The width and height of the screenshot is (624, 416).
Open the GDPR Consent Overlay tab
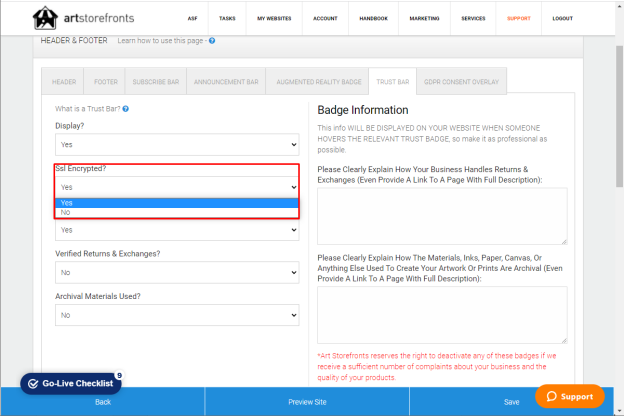(461, 82)
